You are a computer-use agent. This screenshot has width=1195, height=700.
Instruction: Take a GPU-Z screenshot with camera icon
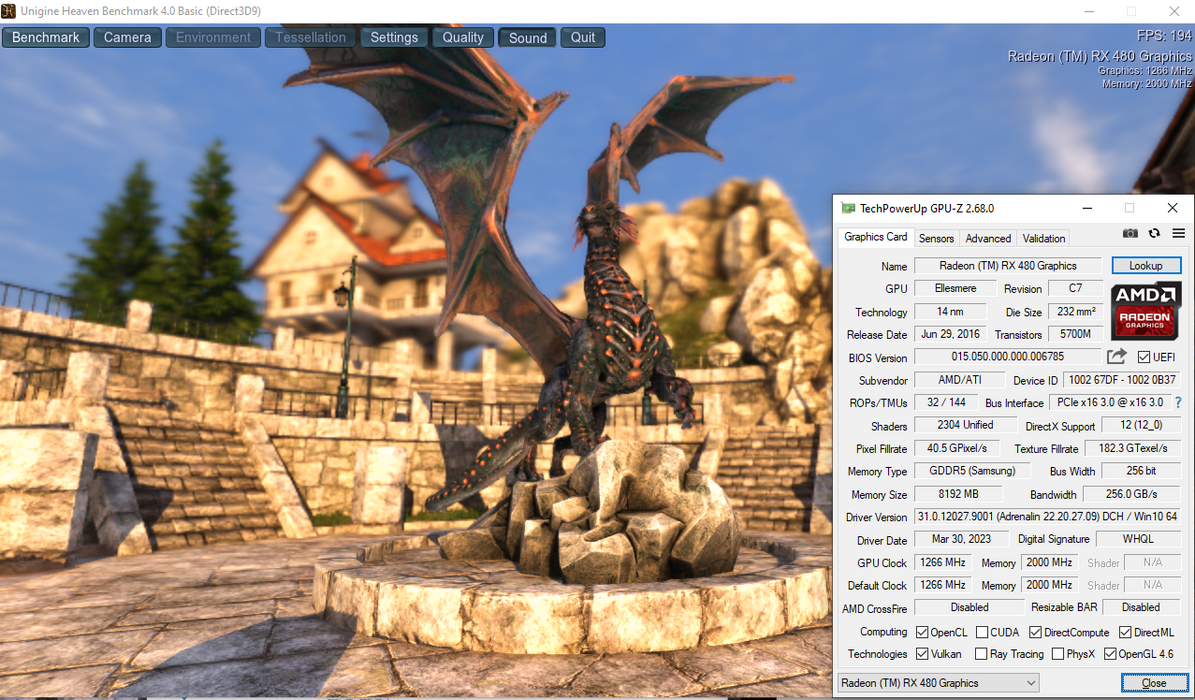pos(1130,233)
